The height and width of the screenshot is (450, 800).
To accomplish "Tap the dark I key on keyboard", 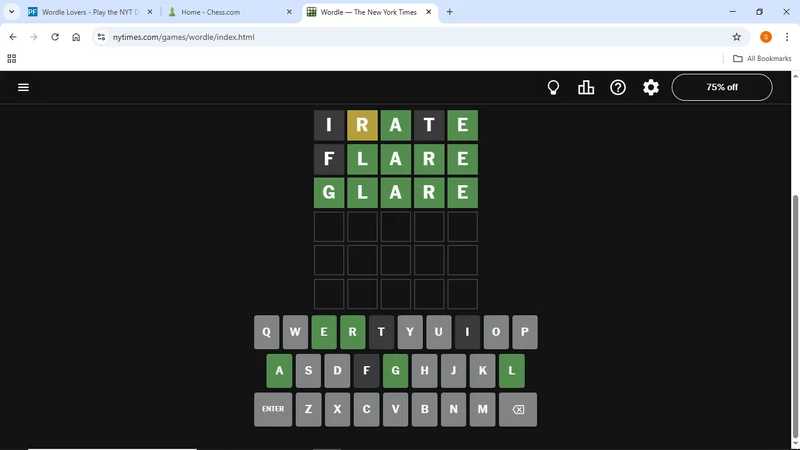I will coord(467,332).
